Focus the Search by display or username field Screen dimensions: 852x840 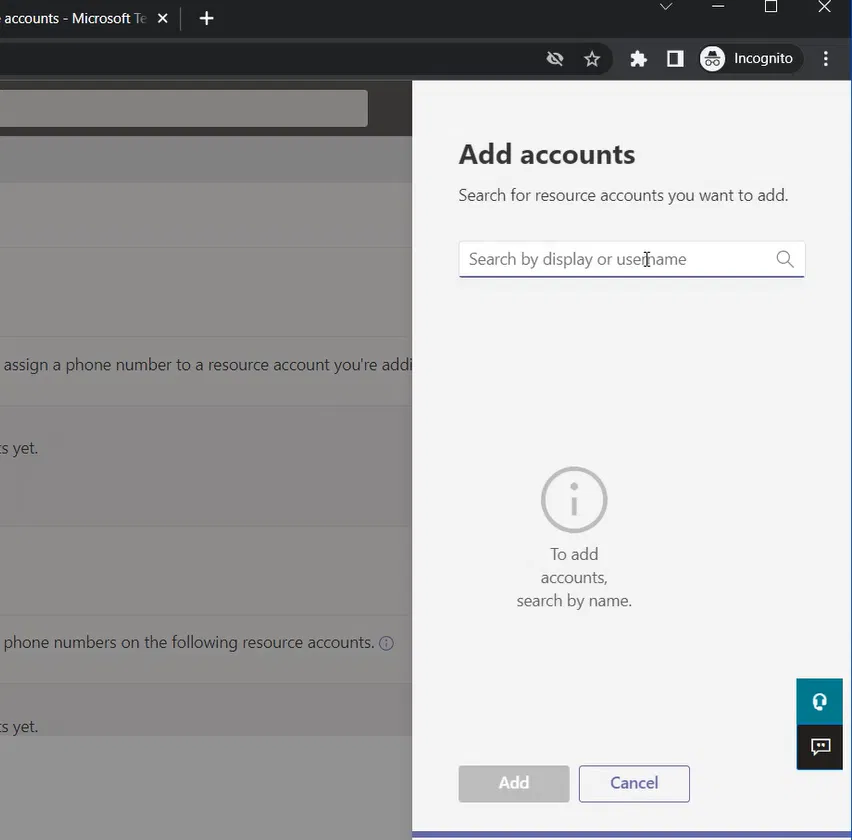615,259
